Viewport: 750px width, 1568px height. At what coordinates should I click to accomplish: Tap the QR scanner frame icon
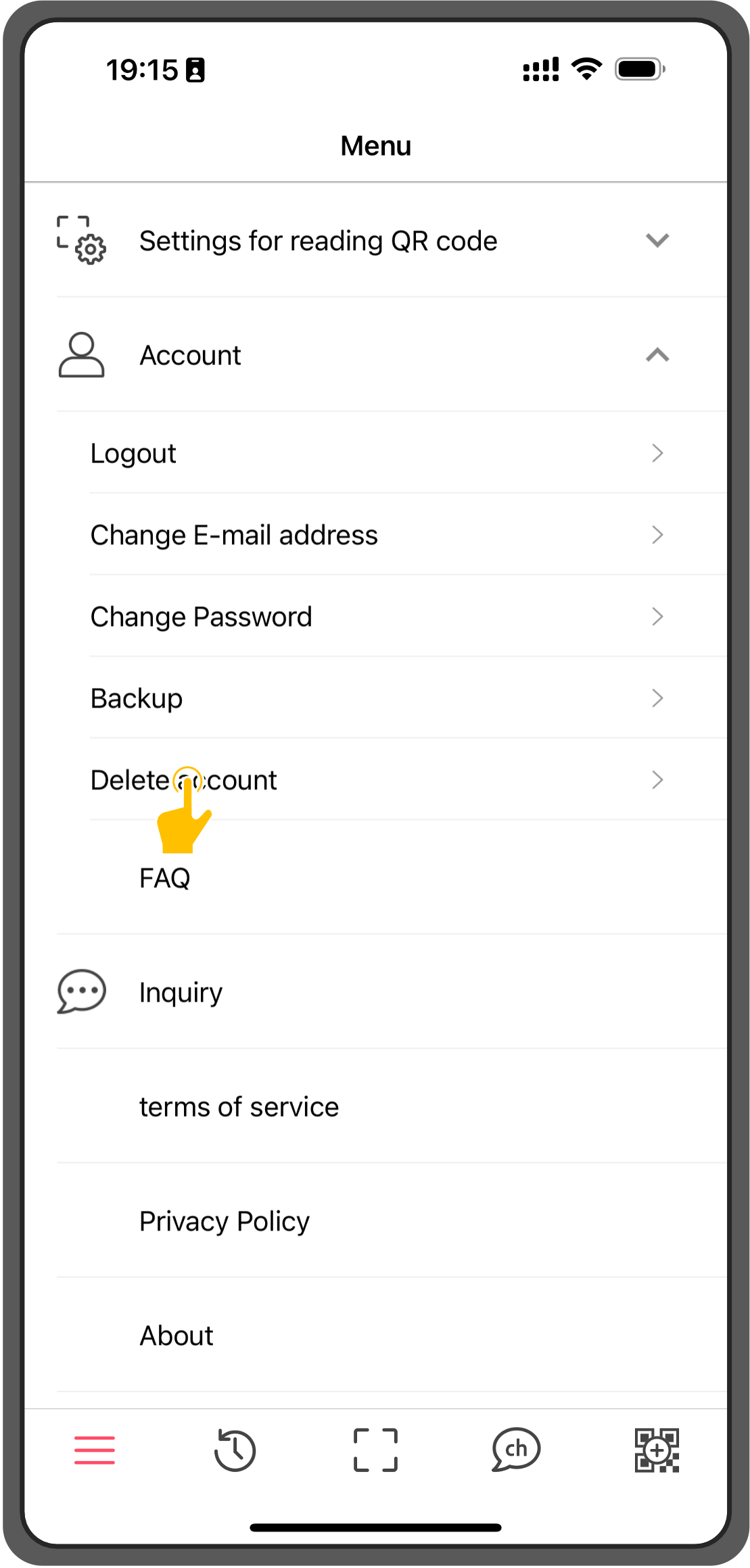(375, 1450)
